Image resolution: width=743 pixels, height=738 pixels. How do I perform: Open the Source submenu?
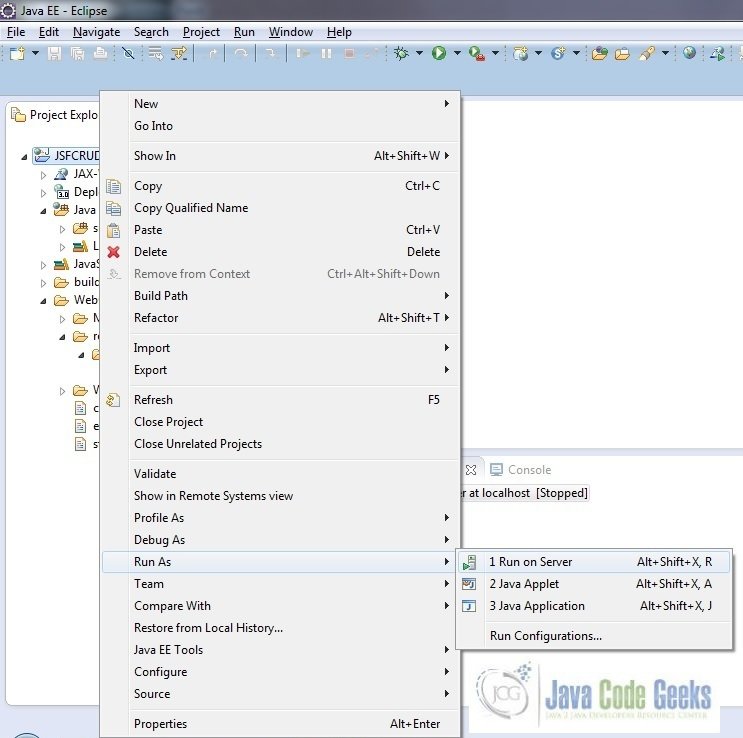pyautogui.click(x=281, y=693)
